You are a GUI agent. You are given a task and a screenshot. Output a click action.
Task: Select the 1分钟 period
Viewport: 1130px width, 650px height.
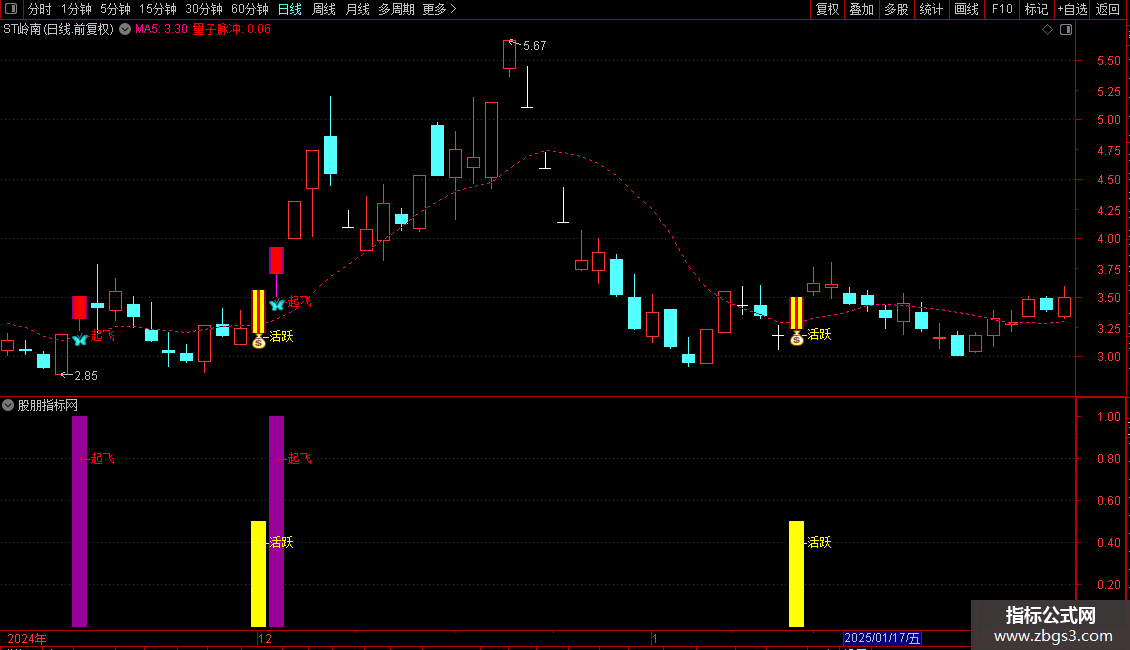click(x=76, y=9)
